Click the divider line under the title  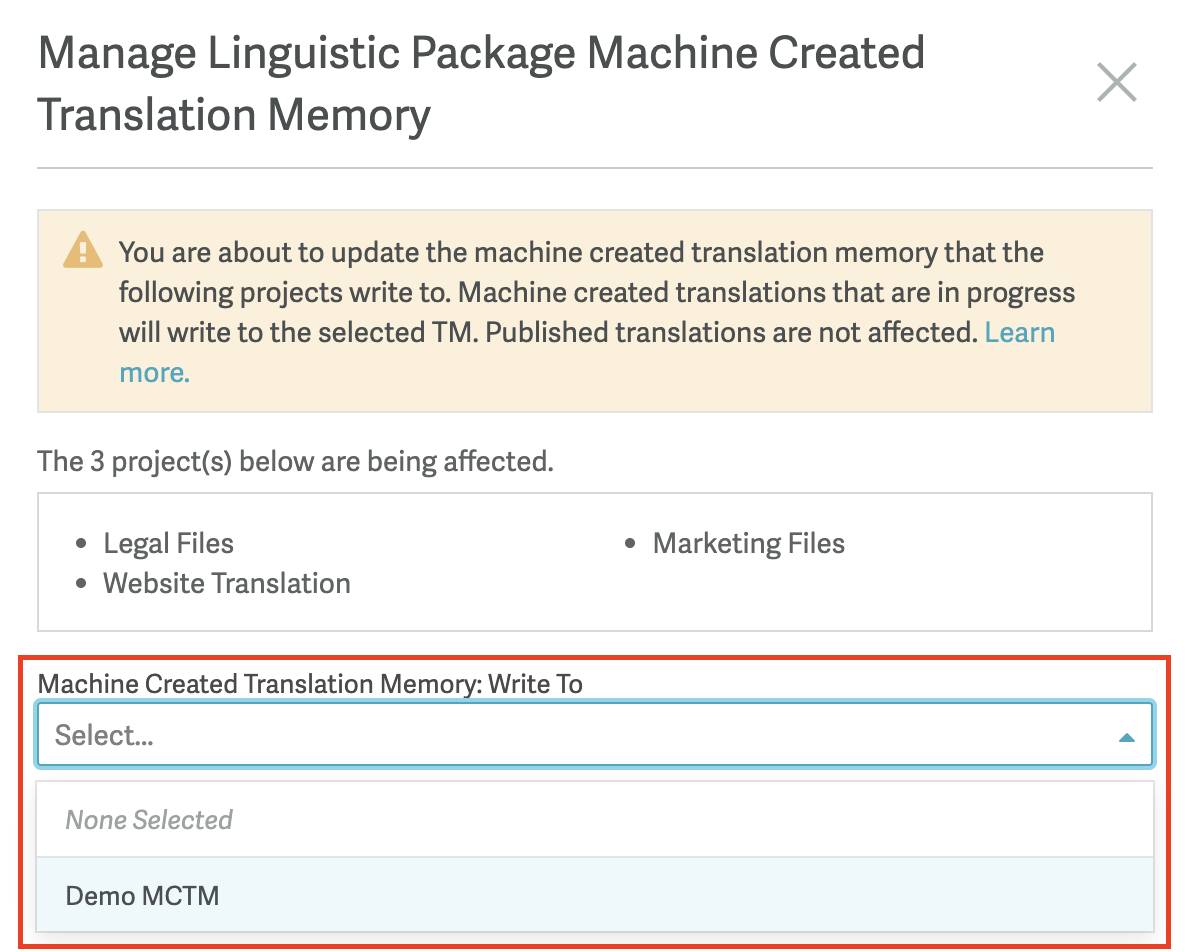[x=595, y=168]
